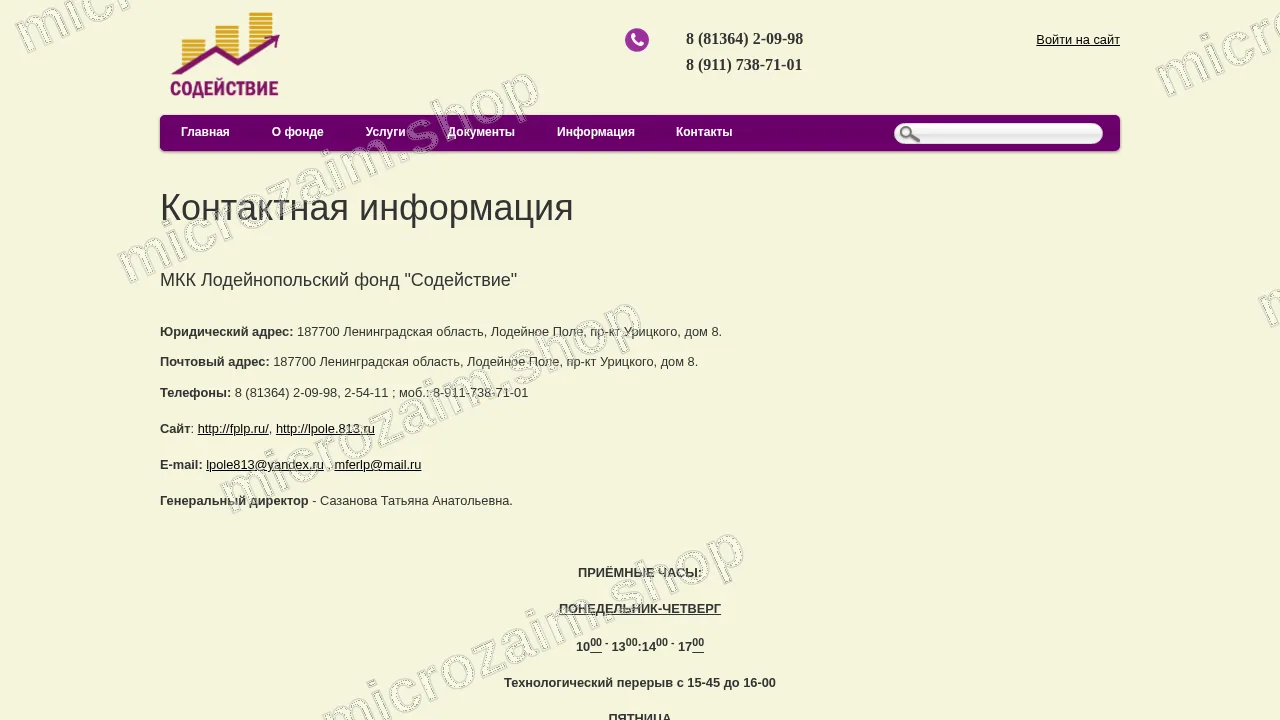Image resolution: width=1280 pixels, height=720 pixels.
Task: Open the Документы menu item
Action: 481,132
